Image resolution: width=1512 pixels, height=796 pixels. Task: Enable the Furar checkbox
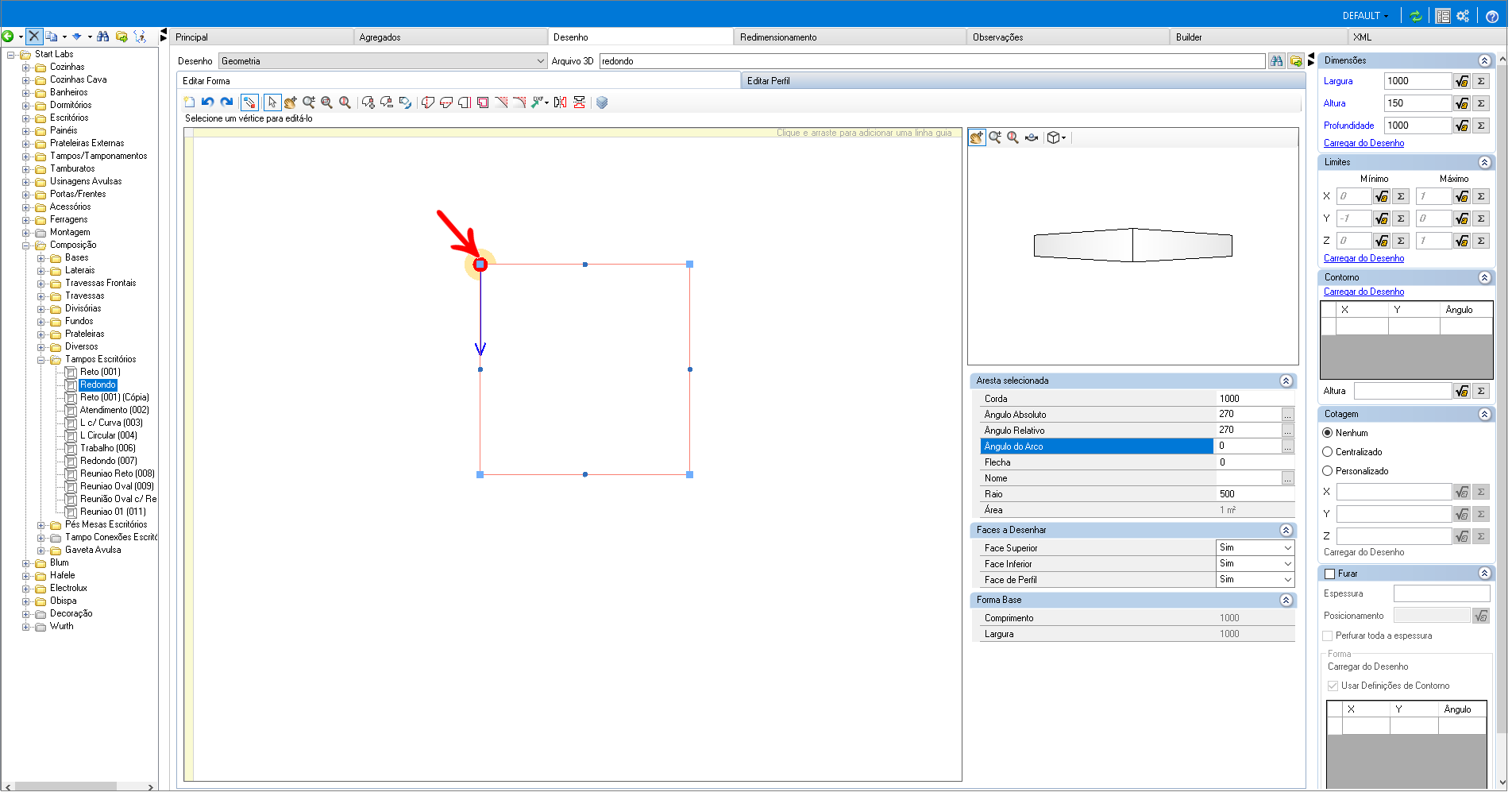point(1329,574)
